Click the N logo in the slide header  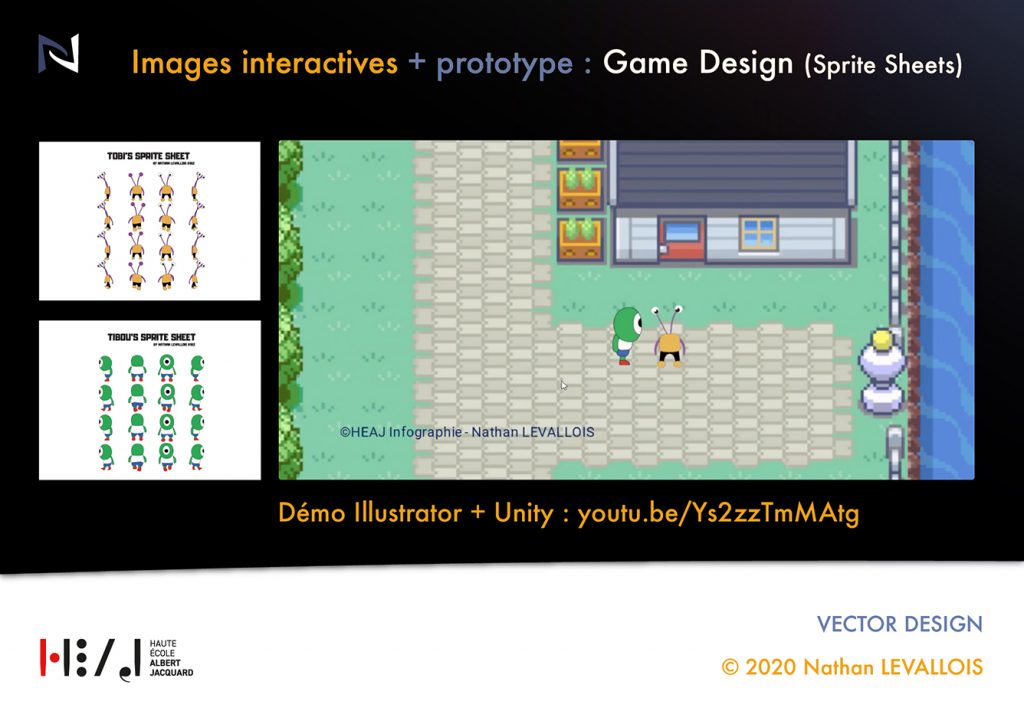(x=59, y=54)
